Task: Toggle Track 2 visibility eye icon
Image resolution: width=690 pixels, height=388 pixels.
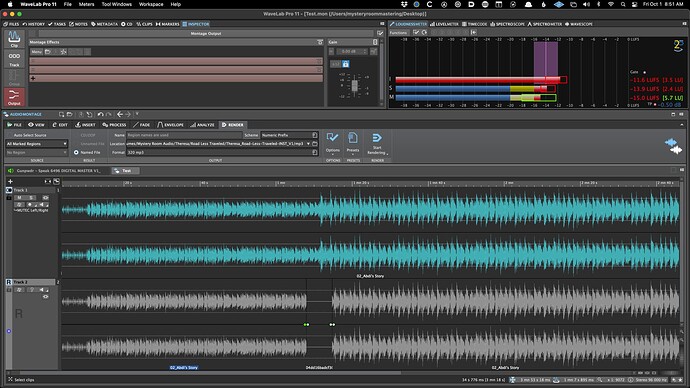Action: pos(45,296)
